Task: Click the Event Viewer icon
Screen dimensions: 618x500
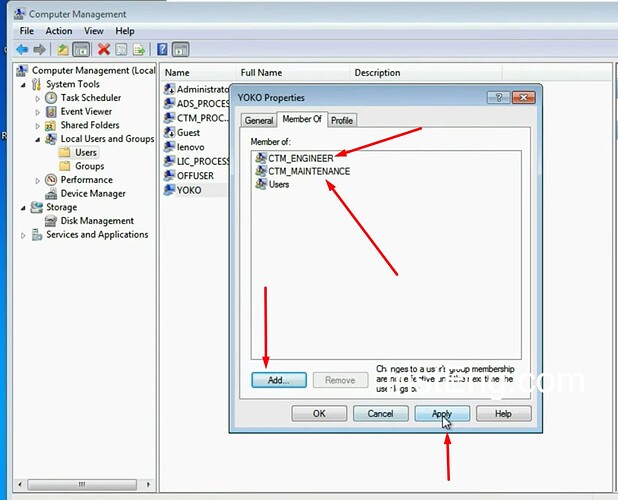Action: tap(51, 112)
